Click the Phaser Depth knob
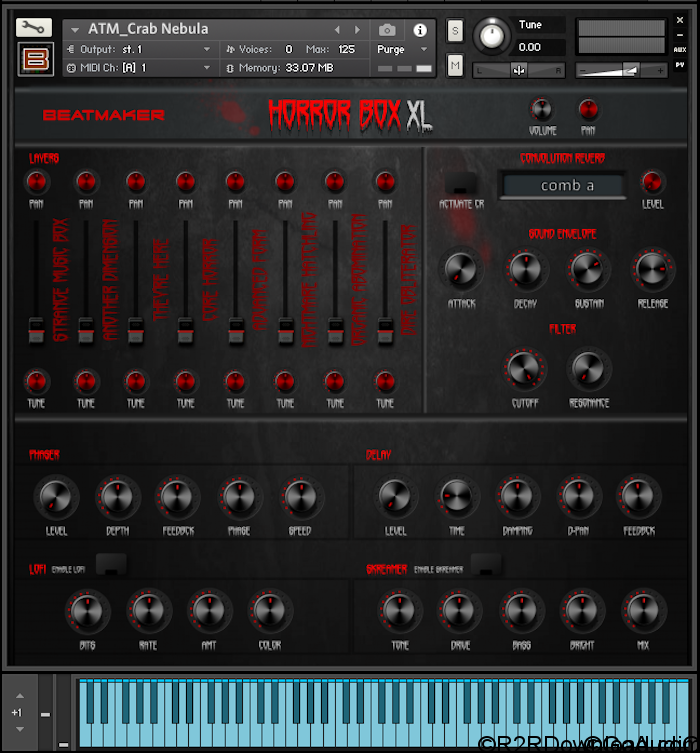This screenshot has height=753, width=700. tap(117, 497)
